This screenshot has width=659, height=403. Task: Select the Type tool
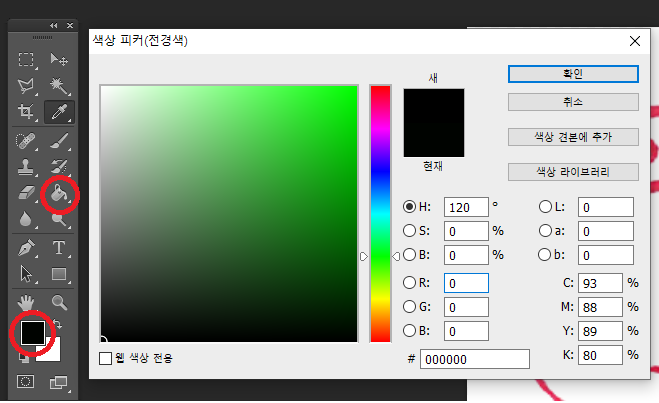click(59, 248)
